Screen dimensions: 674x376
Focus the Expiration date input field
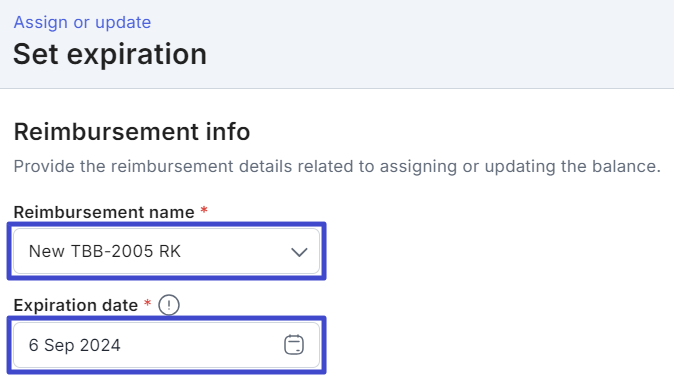coord(167,345)
